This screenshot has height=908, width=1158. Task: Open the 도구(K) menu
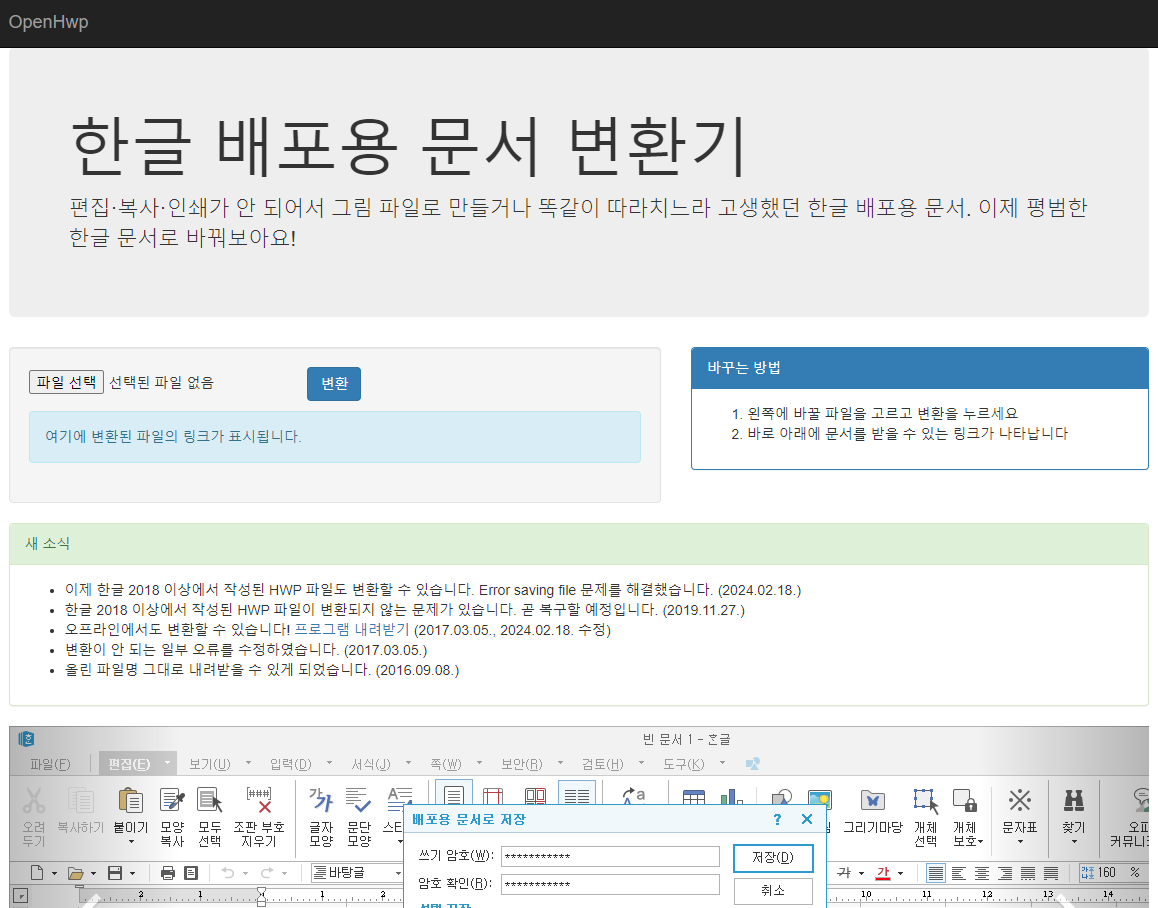[x=684, y=764]
